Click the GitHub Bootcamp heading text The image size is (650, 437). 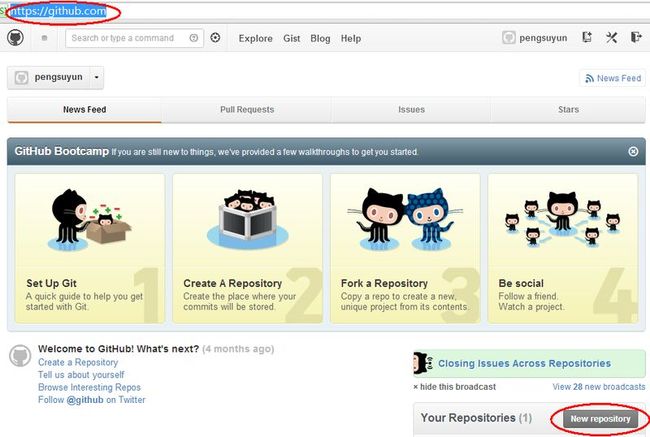click(x=61, y=151)
